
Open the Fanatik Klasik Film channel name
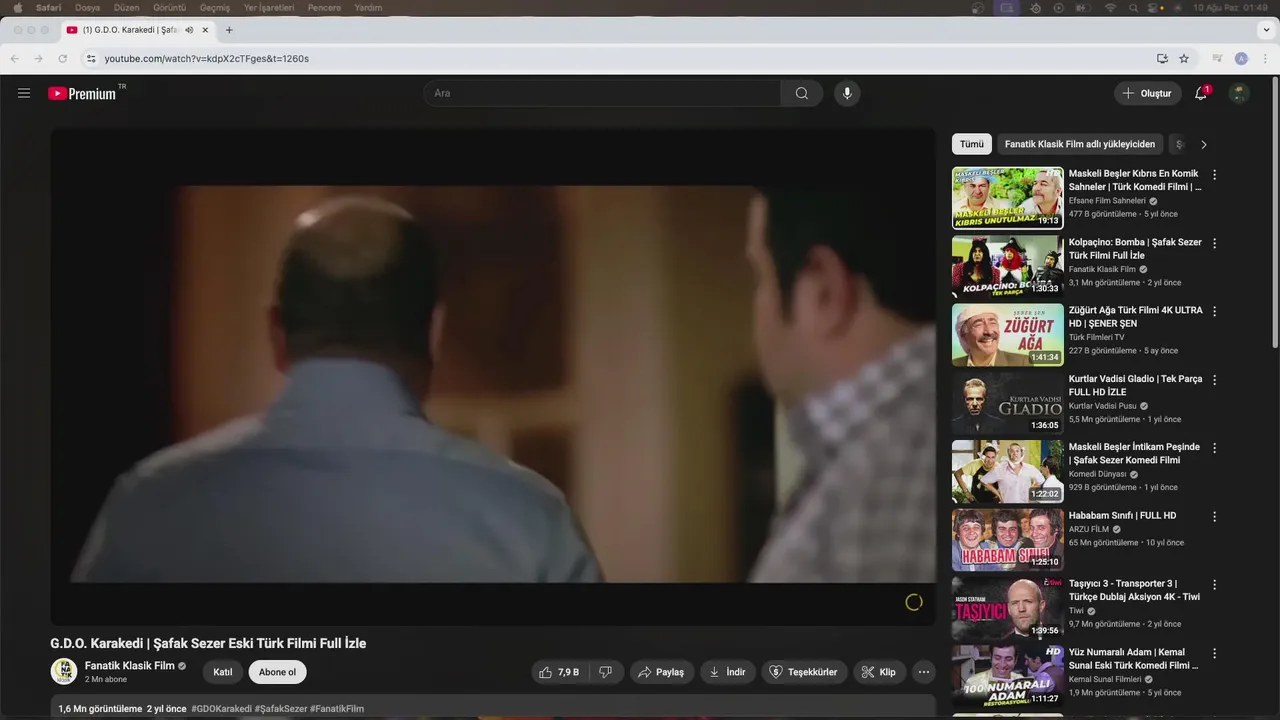130,665
